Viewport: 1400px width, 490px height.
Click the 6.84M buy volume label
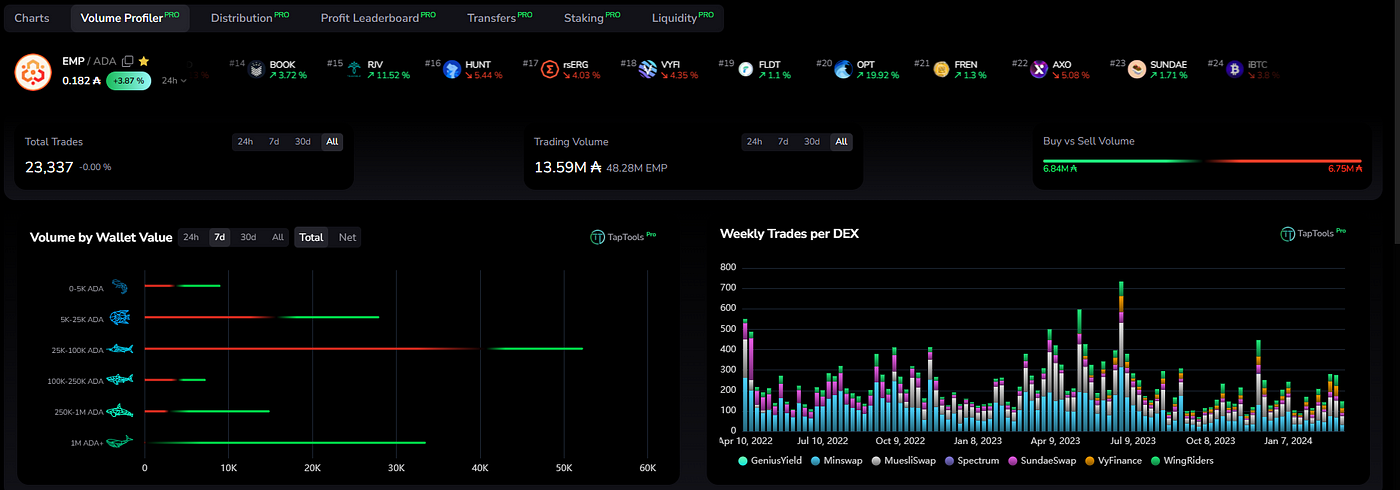tap(1059, 169)
